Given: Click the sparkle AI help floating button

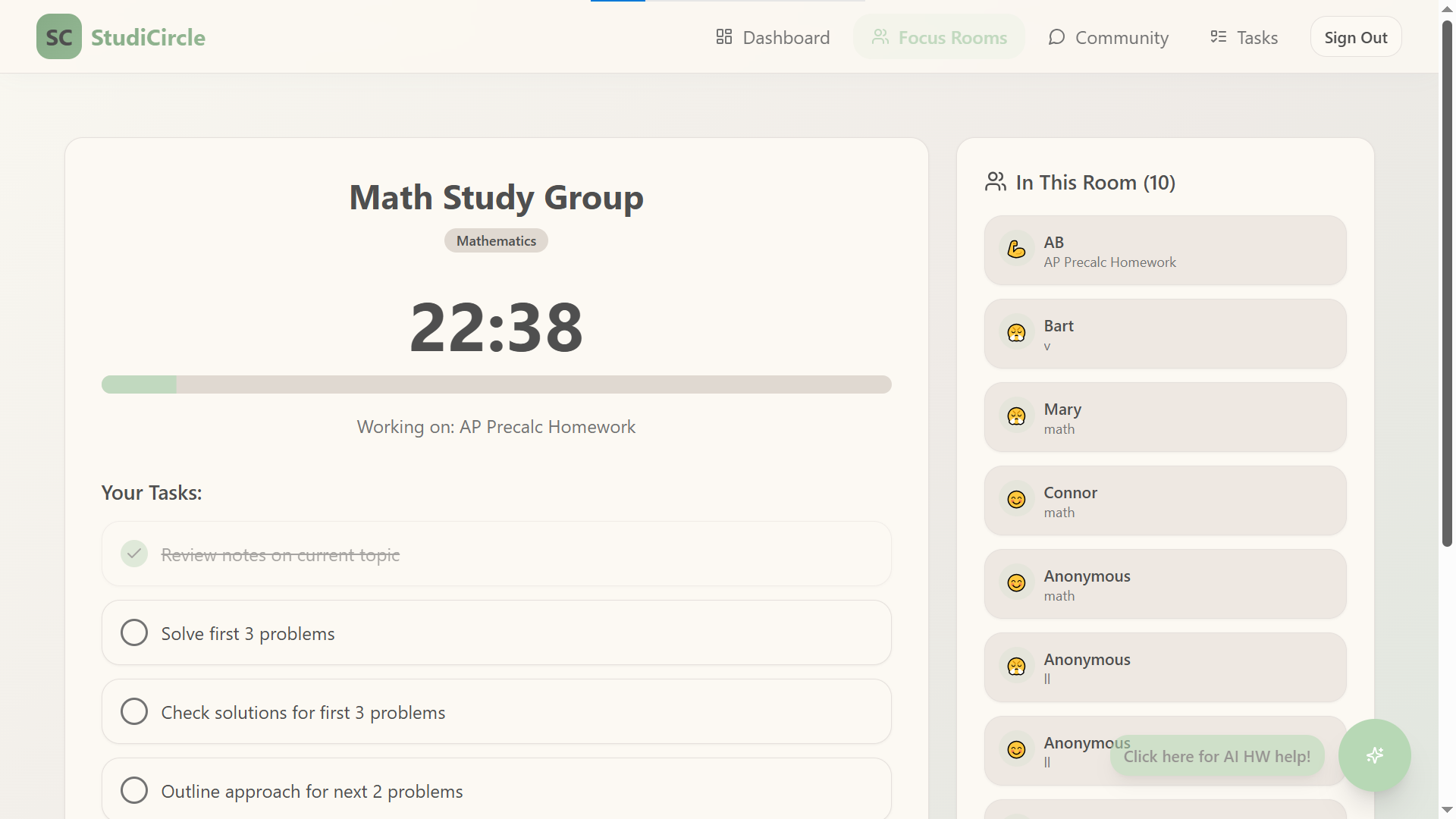Looking at the screenshot, I should pos(1373,755).
